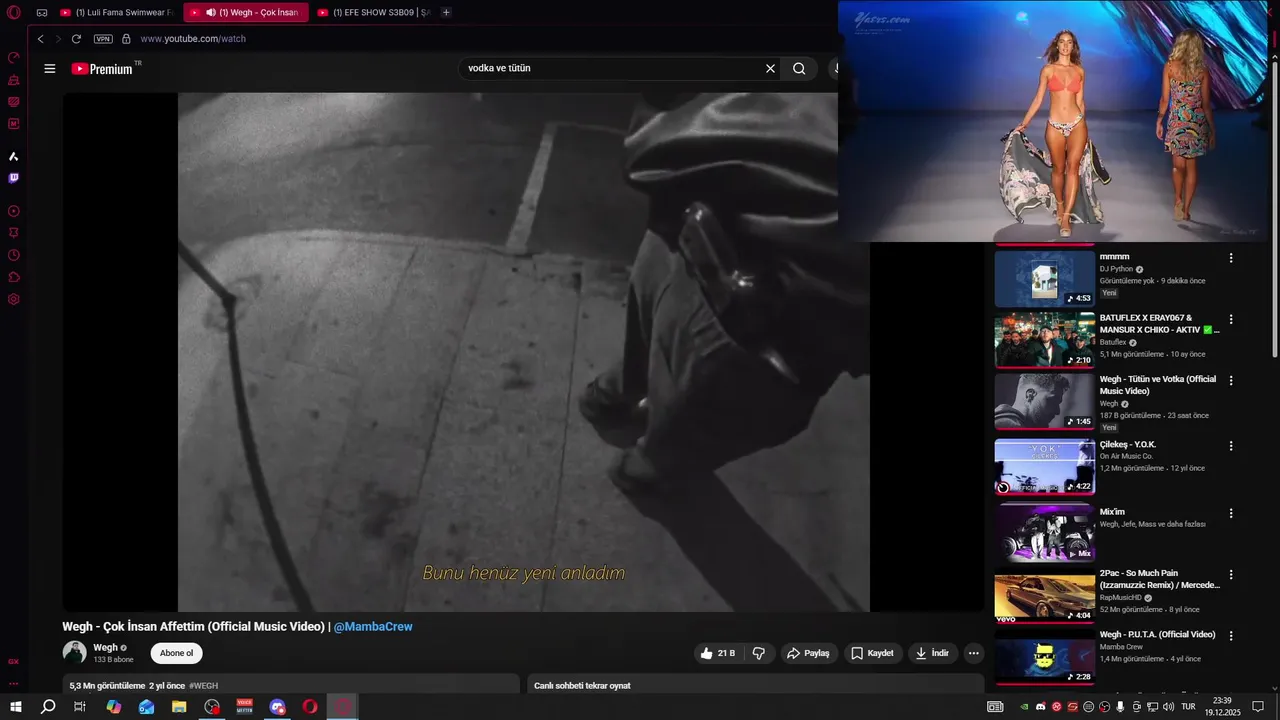Reload the current YouTube page
This screenshot has width=1280, height=720.
(x=76, y=39)
